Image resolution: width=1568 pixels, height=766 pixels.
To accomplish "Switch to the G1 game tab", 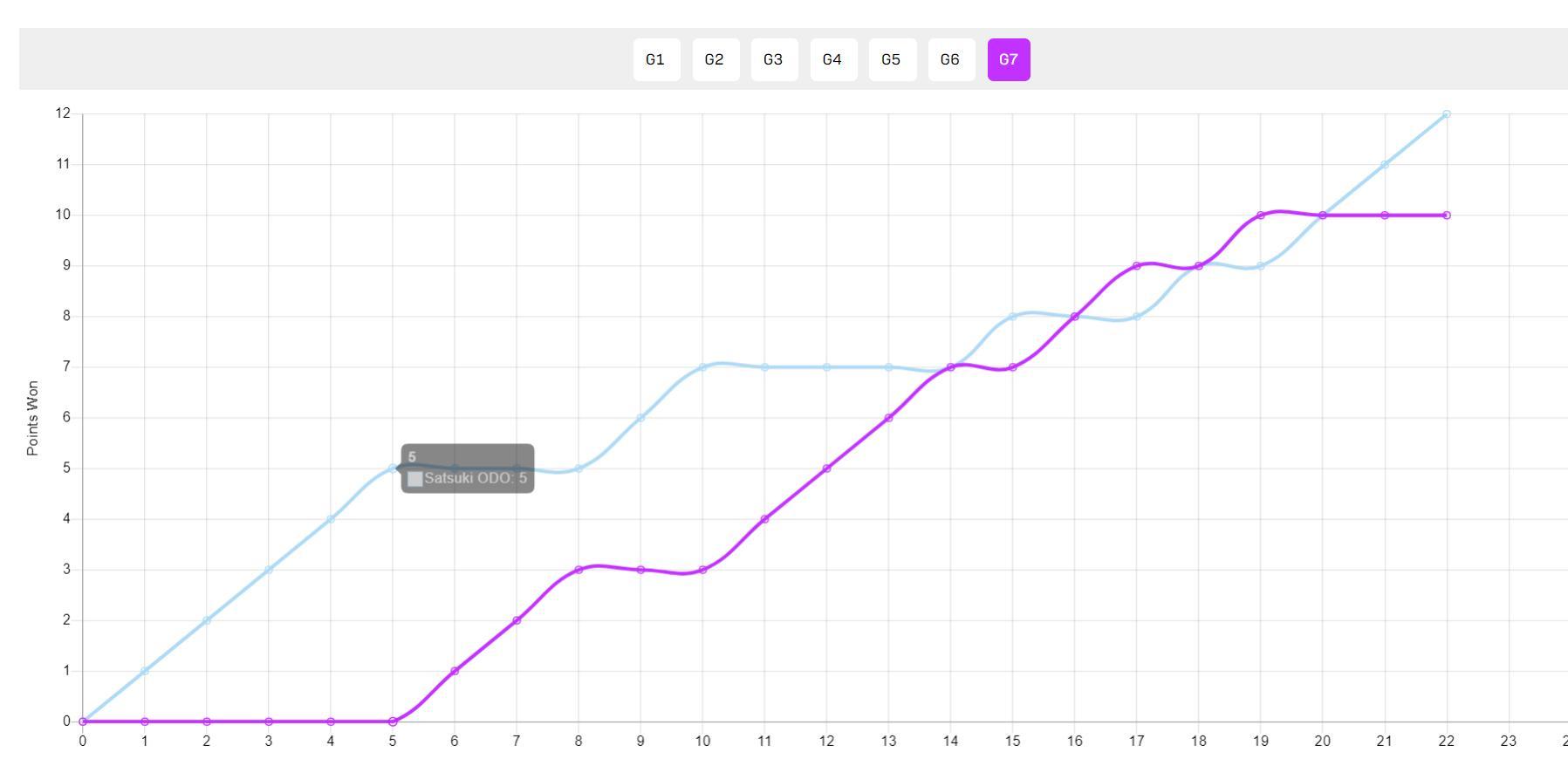I will coord(656,59).
